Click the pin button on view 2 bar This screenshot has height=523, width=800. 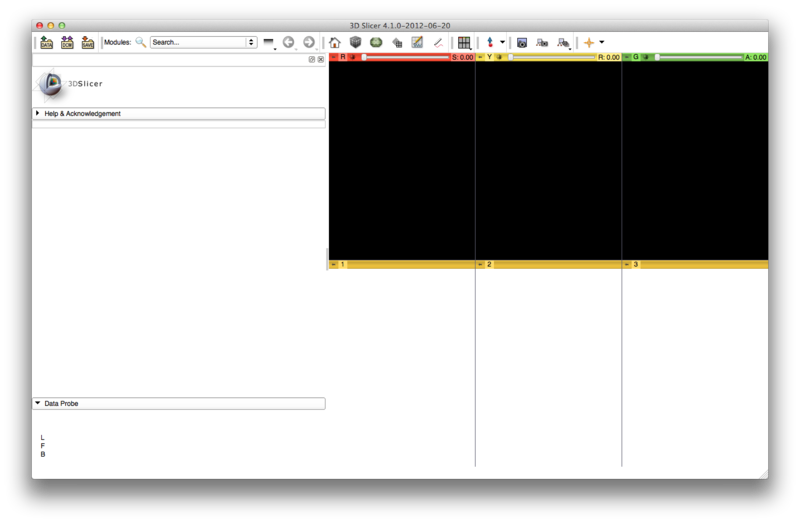pyautogui.click(x=480, y=264)
